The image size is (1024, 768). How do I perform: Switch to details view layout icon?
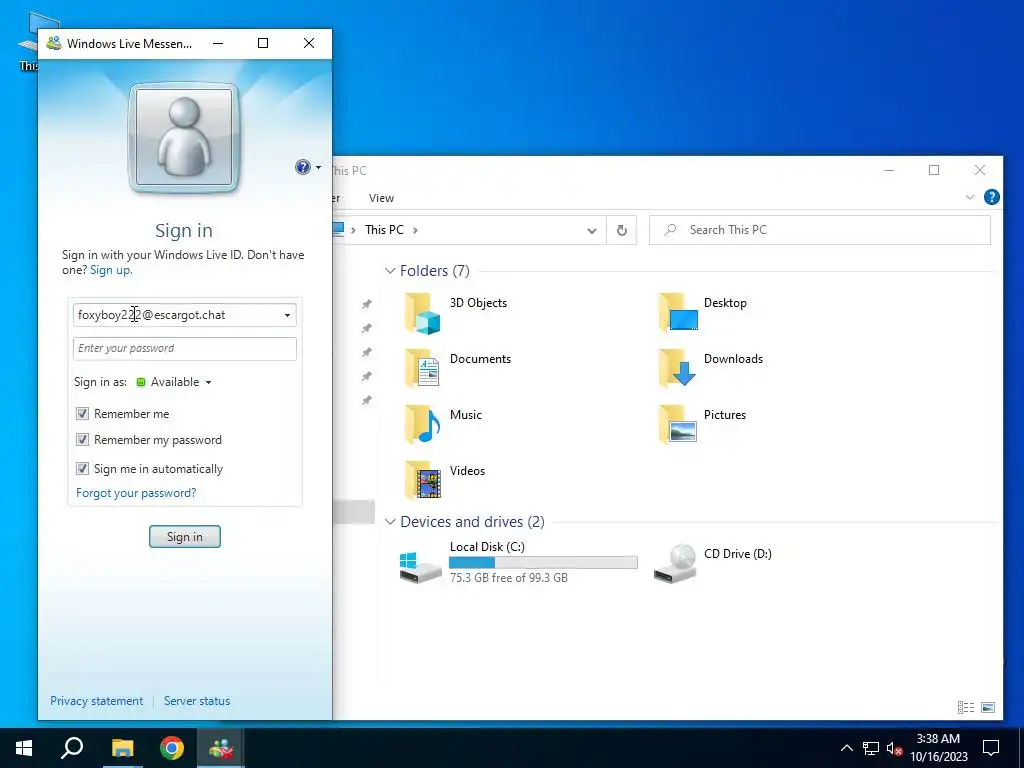coord(966,707)
